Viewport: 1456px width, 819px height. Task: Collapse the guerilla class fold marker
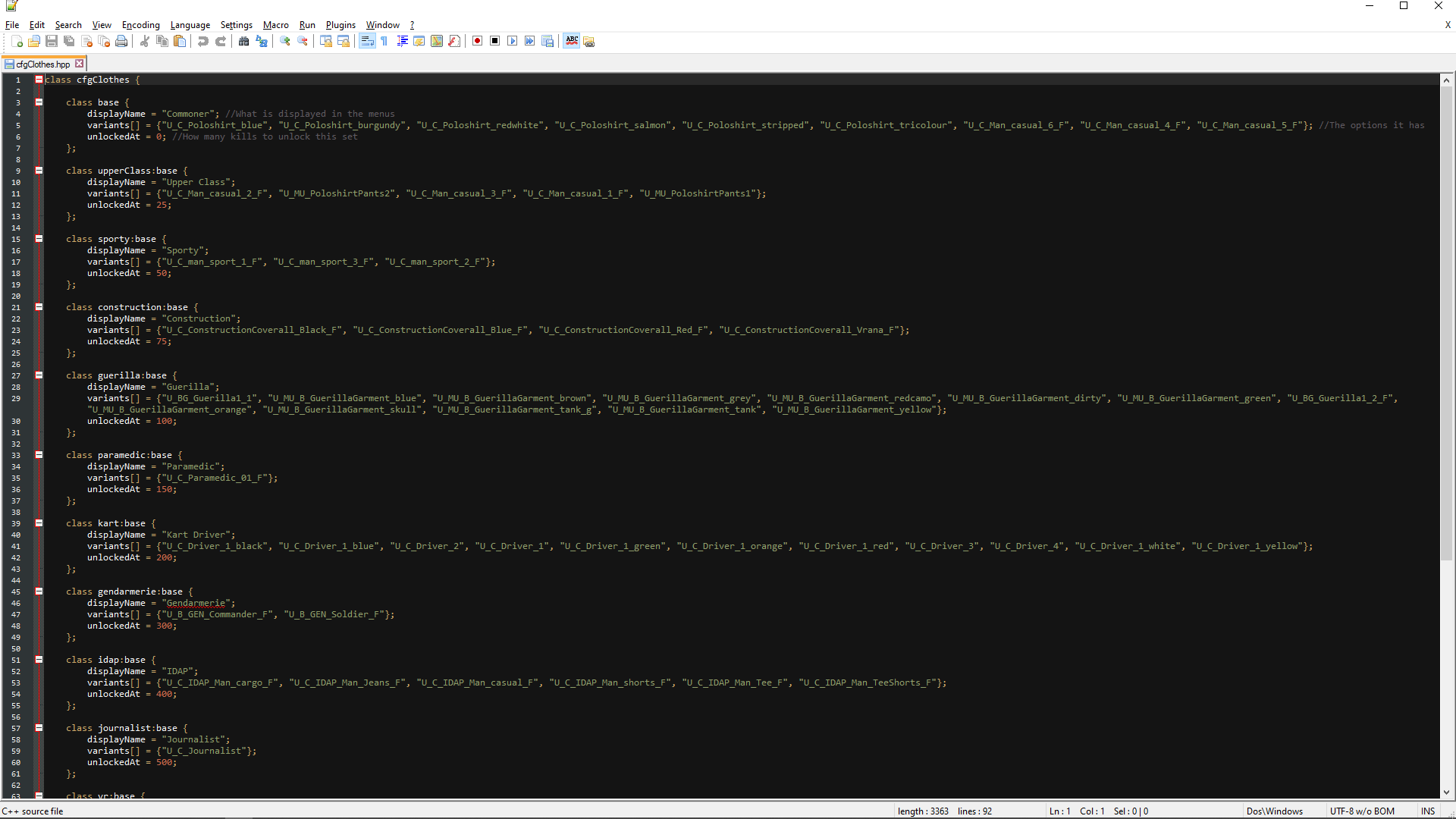pos(39,375)
